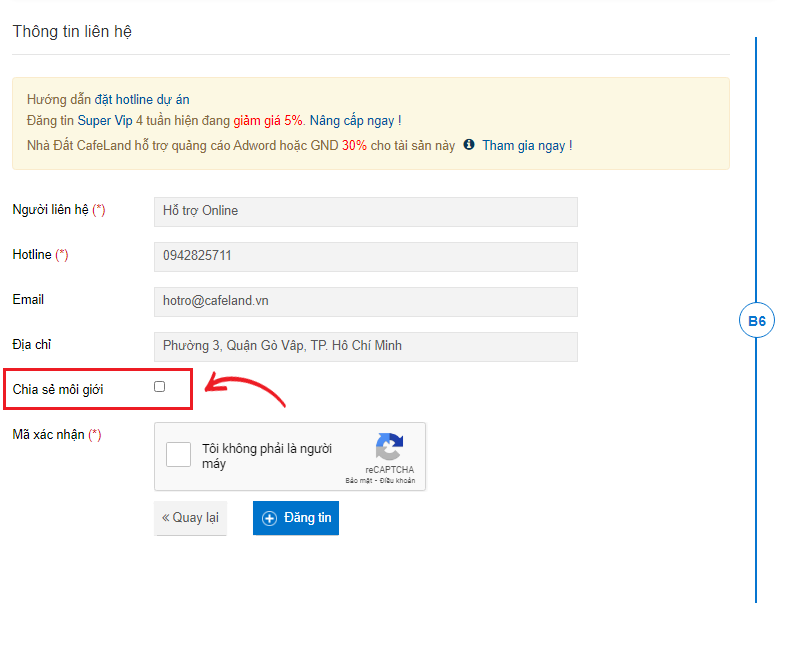Viewport: 788px width, 660px height.
Task: Focus the 'Người liên hệ' input field
Action: 366,212
